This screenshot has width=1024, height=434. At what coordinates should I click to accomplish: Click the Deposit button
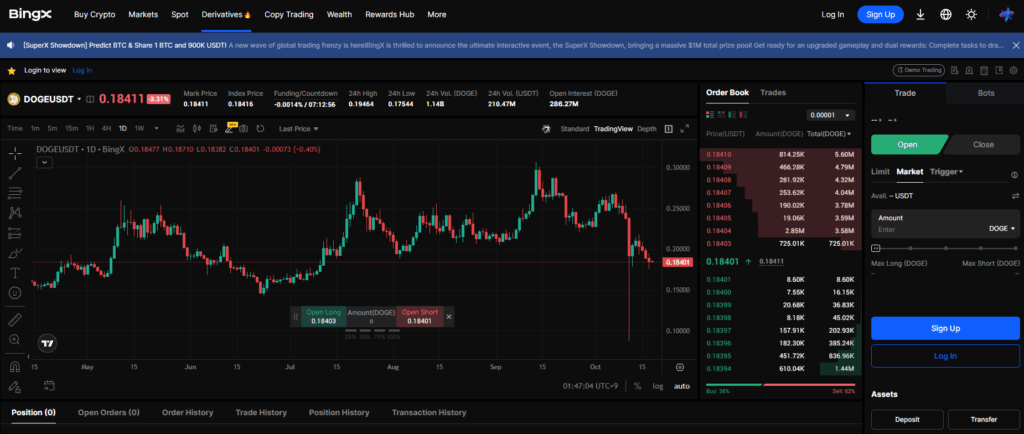click(907, 420)
